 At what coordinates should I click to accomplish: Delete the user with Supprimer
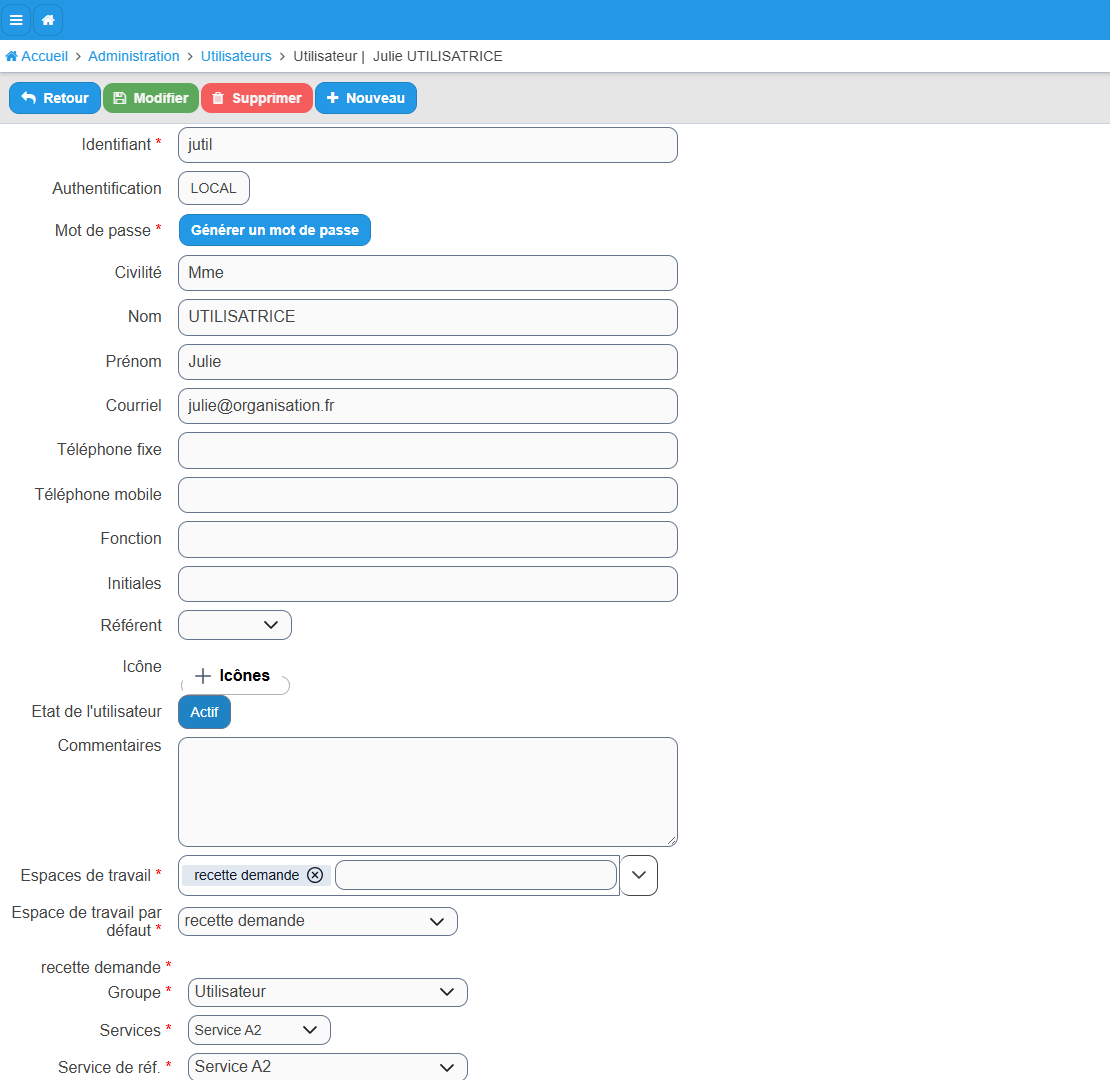(257, 98)
